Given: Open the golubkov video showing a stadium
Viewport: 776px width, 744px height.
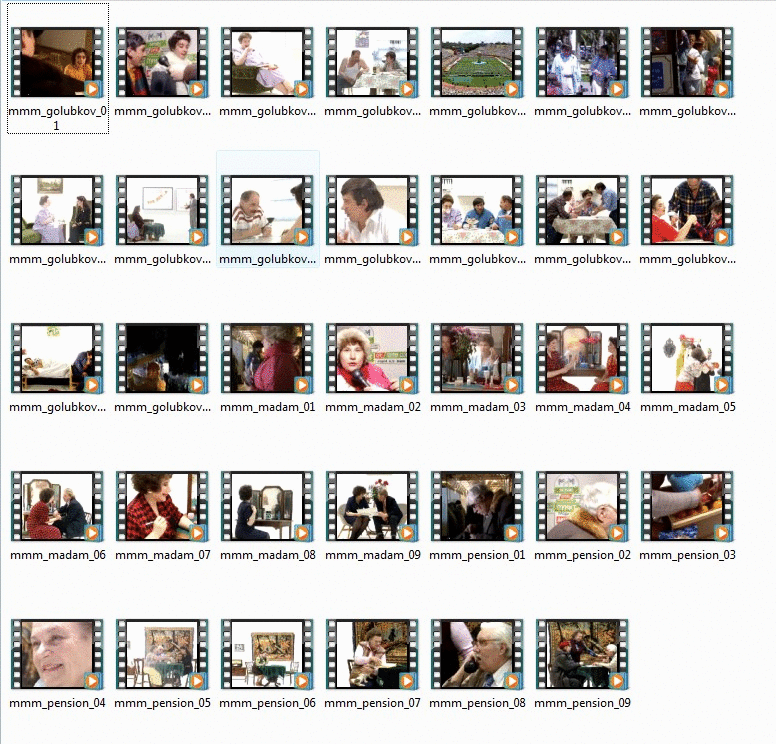Looking at the screenshot, I should tap(477, 62).
